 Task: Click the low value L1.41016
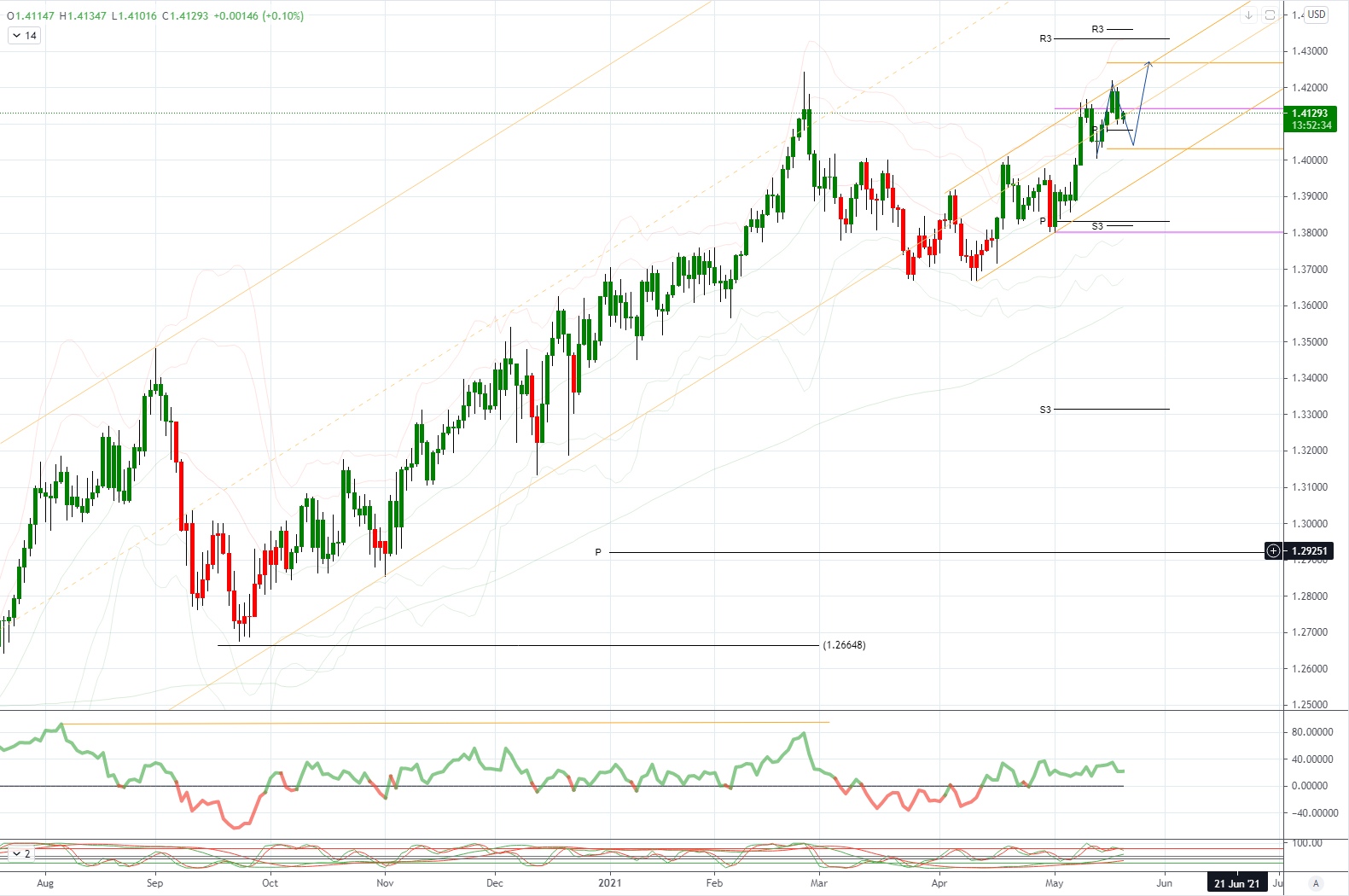point(134,16)
